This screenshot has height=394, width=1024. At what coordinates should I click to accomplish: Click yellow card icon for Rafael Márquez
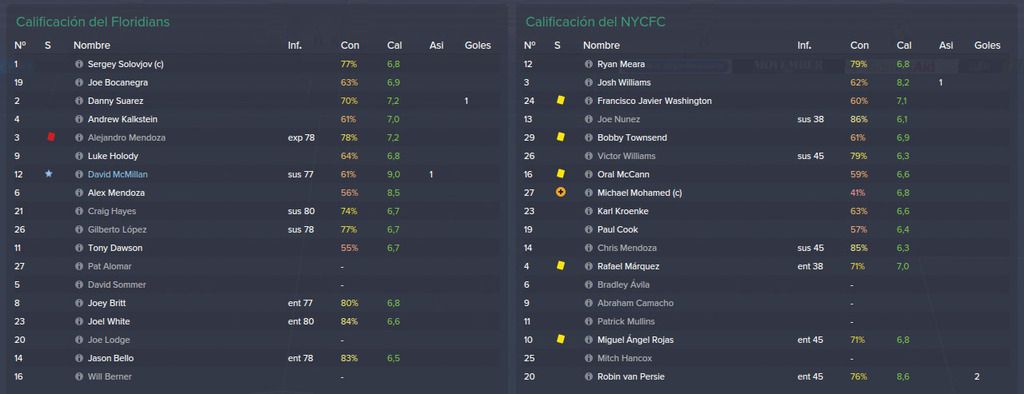tap(560, 266)
